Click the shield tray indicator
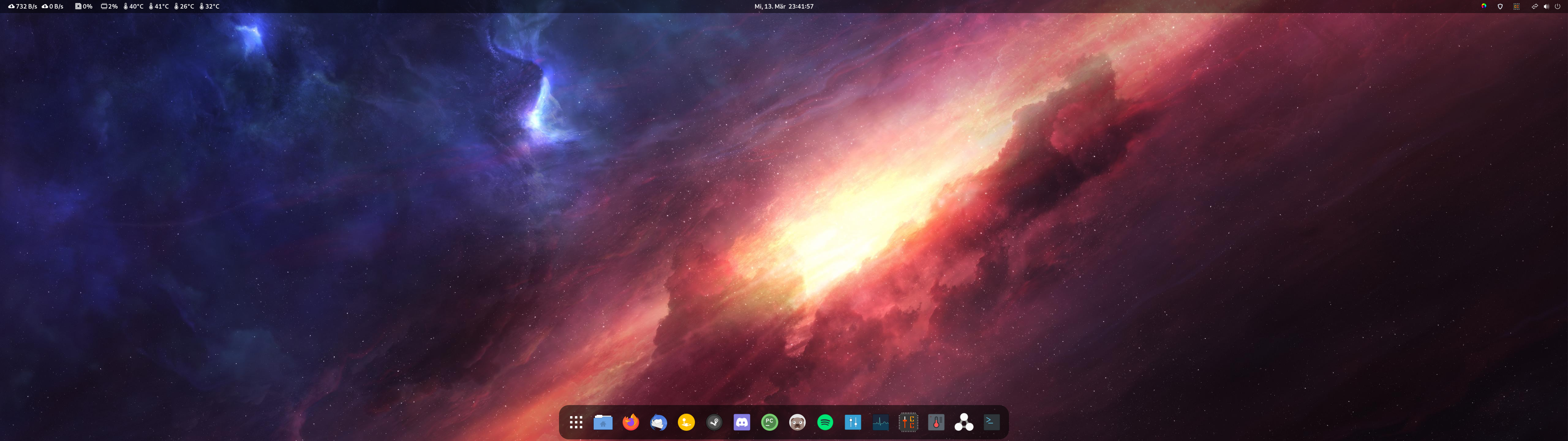 tap(1500, 6)
